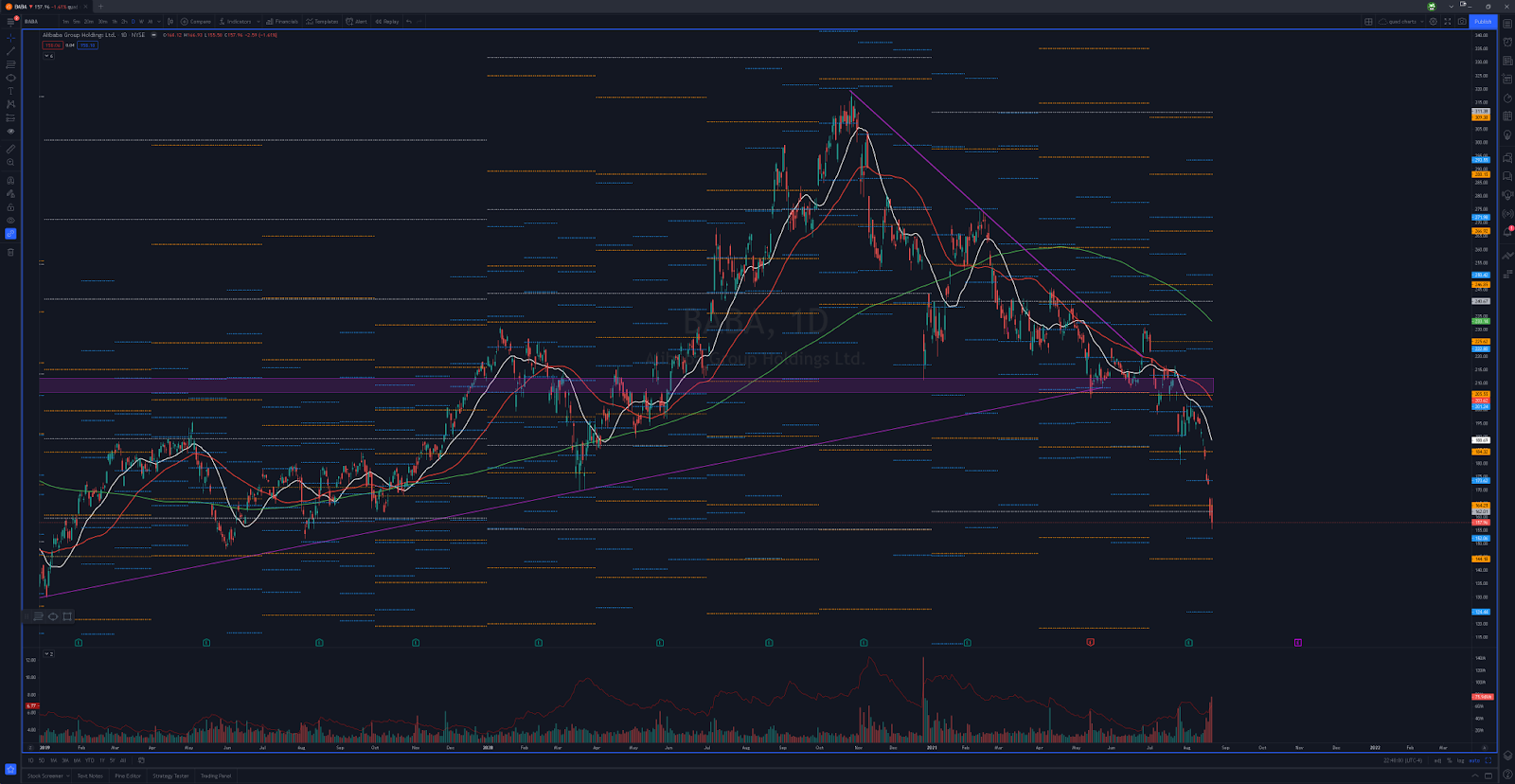The height and width of the screenshot is (784, 1515).
Task: Open the prediction and measurement tools
Action: (10, 118)
